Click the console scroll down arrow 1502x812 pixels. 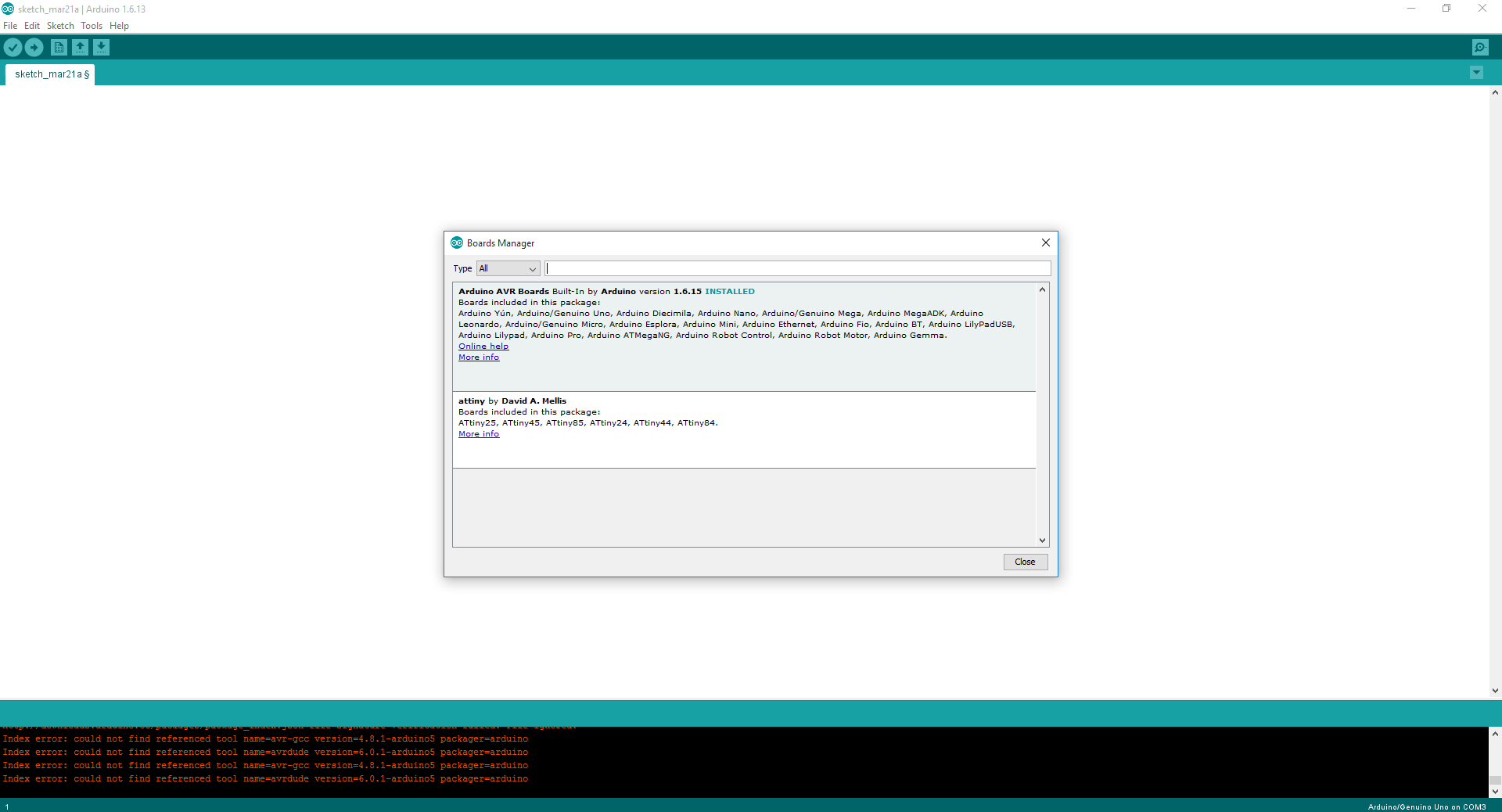pyautogui.click(x=1495, y=791)
